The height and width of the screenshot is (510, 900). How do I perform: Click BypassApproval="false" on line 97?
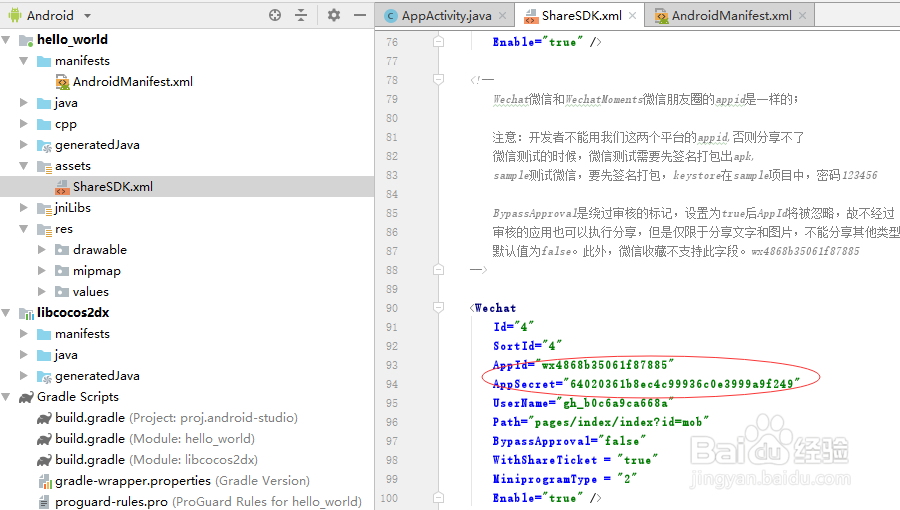569,441
